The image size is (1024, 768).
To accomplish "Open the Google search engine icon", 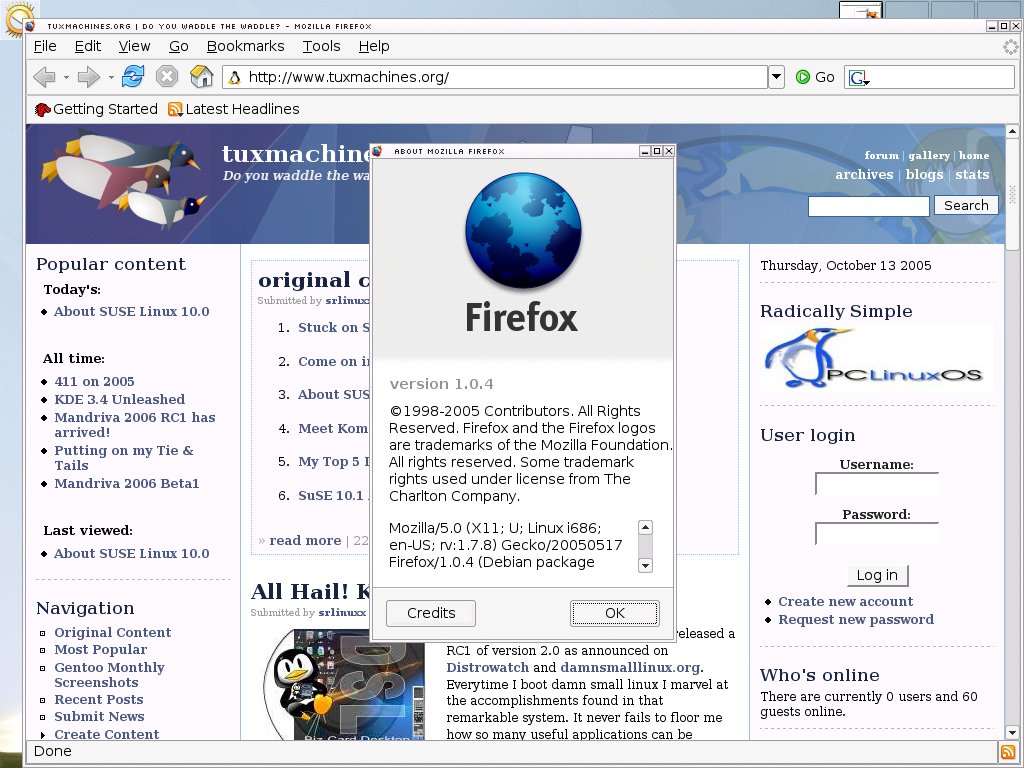I will click(858, 78).
